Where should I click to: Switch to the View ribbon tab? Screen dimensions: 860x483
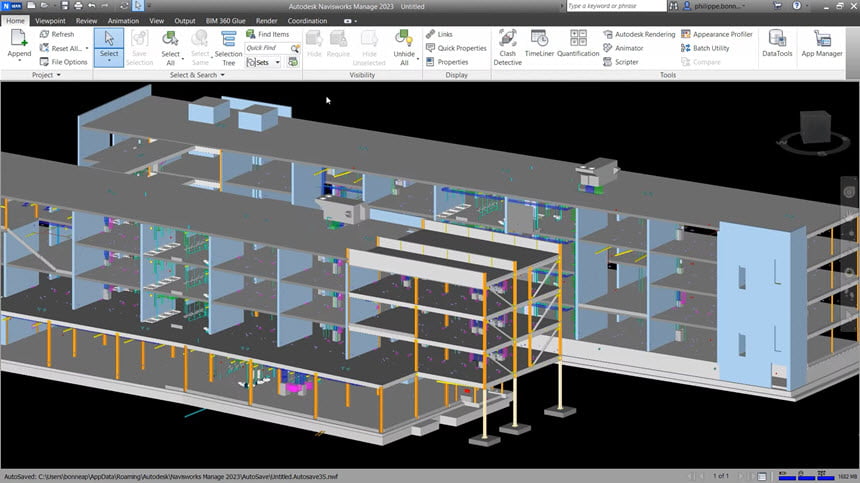[x=156, y=21]
